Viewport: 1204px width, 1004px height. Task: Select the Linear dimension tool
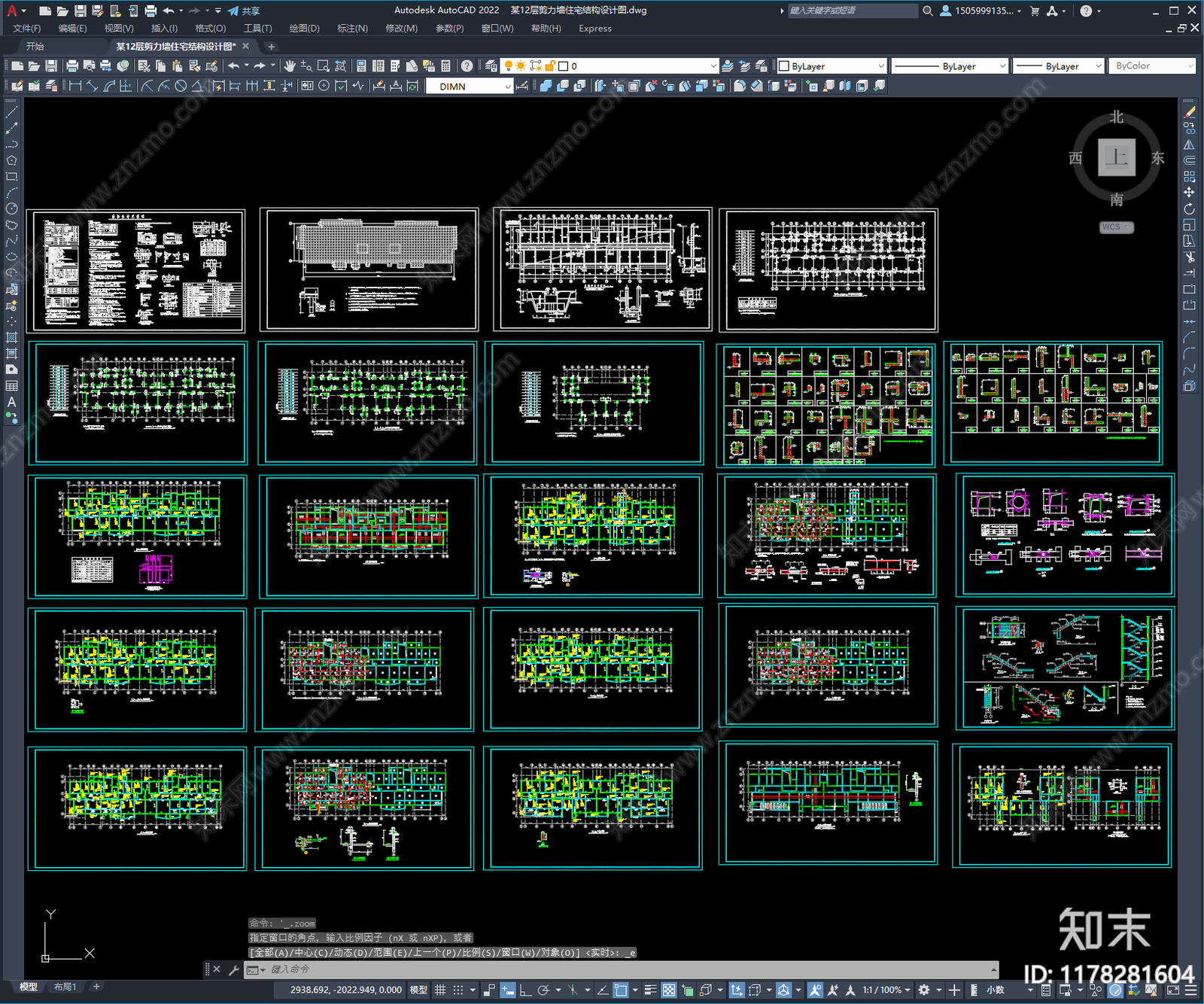(74, 86)
